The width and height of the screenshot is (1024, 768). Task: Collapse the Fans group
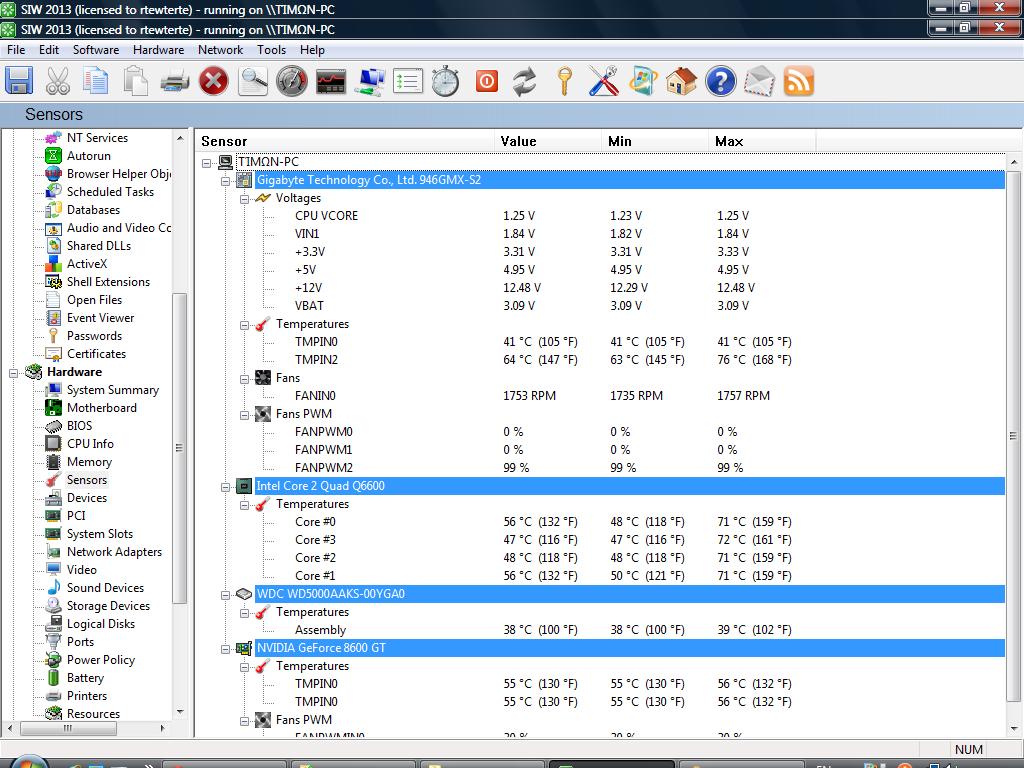(x=244, y=379)
